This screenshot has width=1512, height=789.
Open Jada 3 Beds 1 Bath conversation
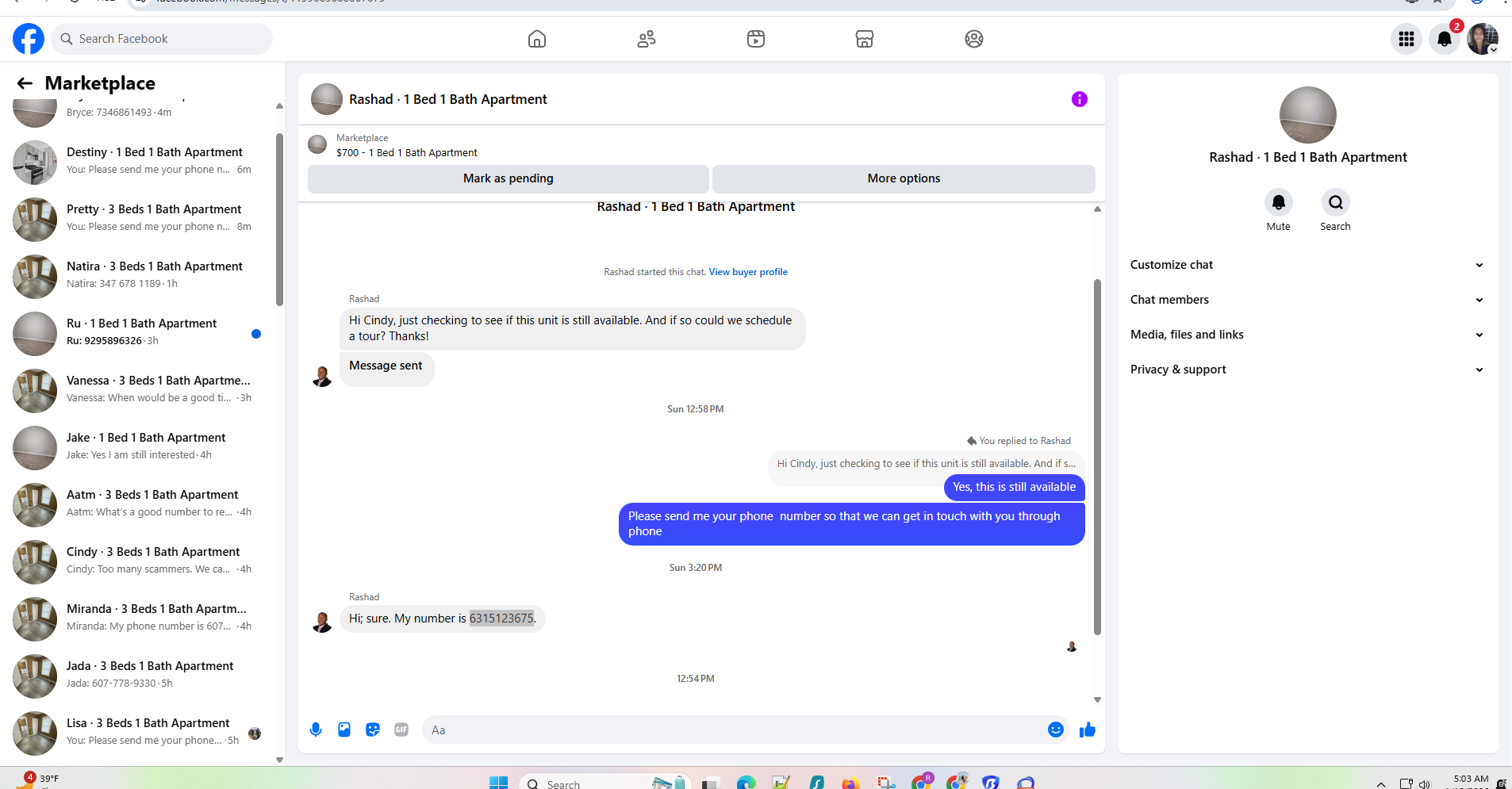(x=139, y=676)
